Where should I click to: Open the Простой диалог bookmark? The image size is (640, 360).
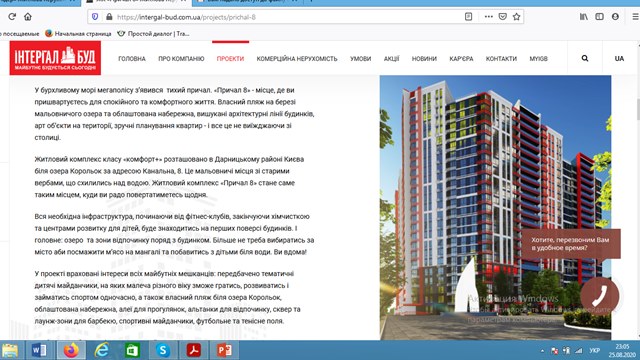(153, 33)
